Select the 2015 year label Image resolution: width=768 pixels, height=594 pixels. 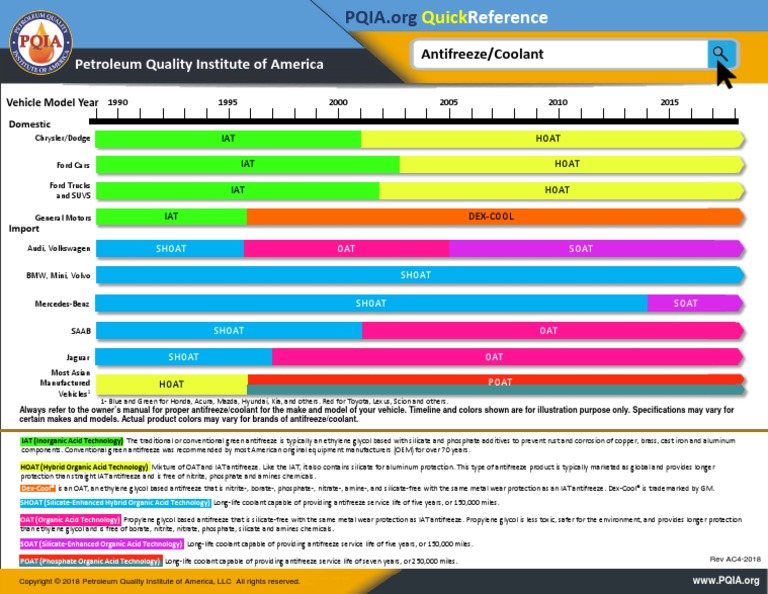pos(669,102)
